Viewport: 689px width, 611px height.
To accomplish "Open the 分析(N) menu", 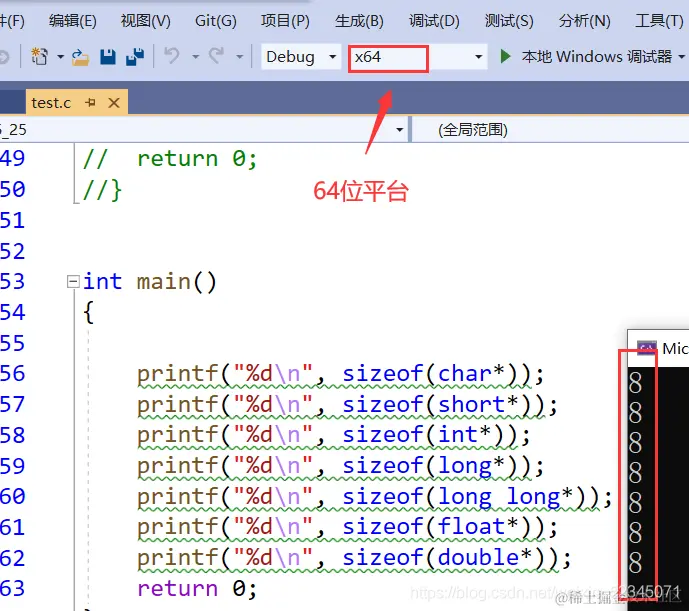I will [x=584, y=21].
